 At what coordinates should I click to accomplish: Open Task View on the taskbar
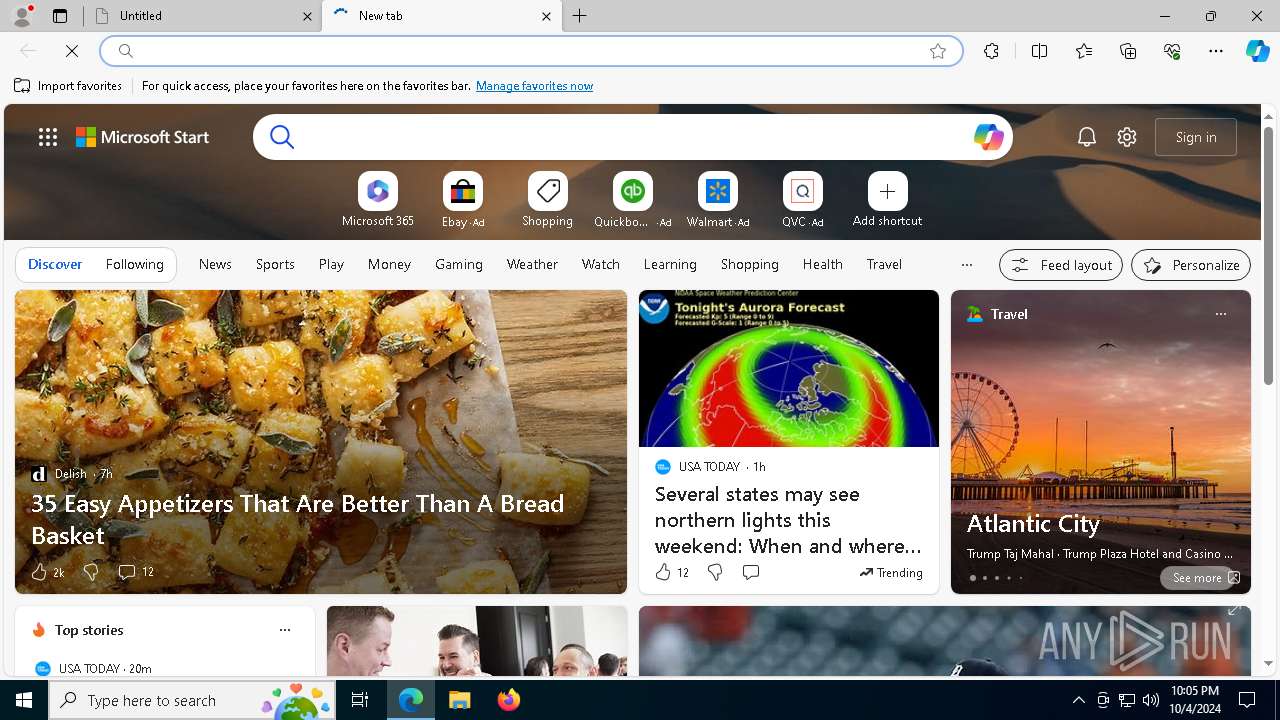click(x=360, y=700)
